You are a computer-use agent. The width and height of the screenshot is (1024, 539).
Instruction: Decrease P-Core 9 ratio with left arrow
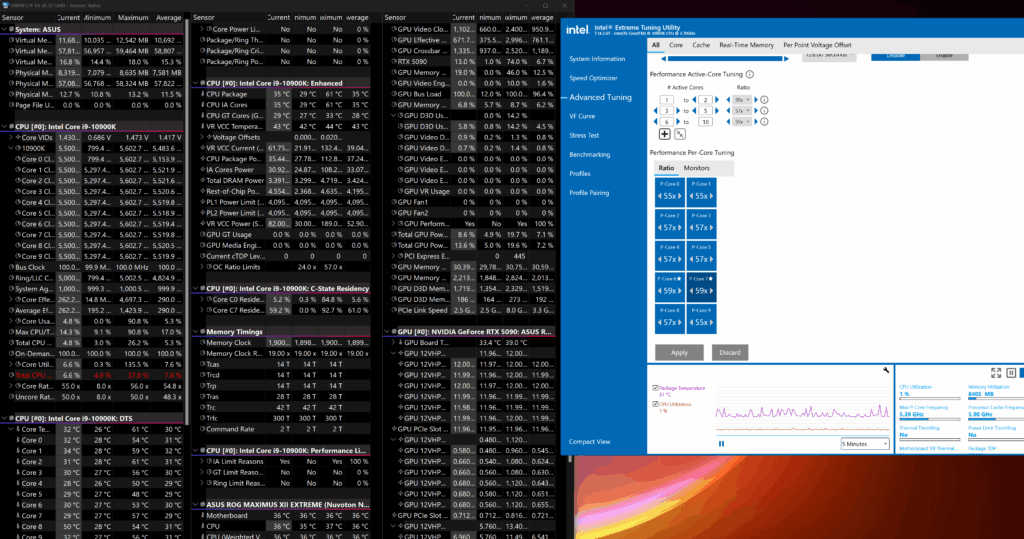tap(691, 323)
